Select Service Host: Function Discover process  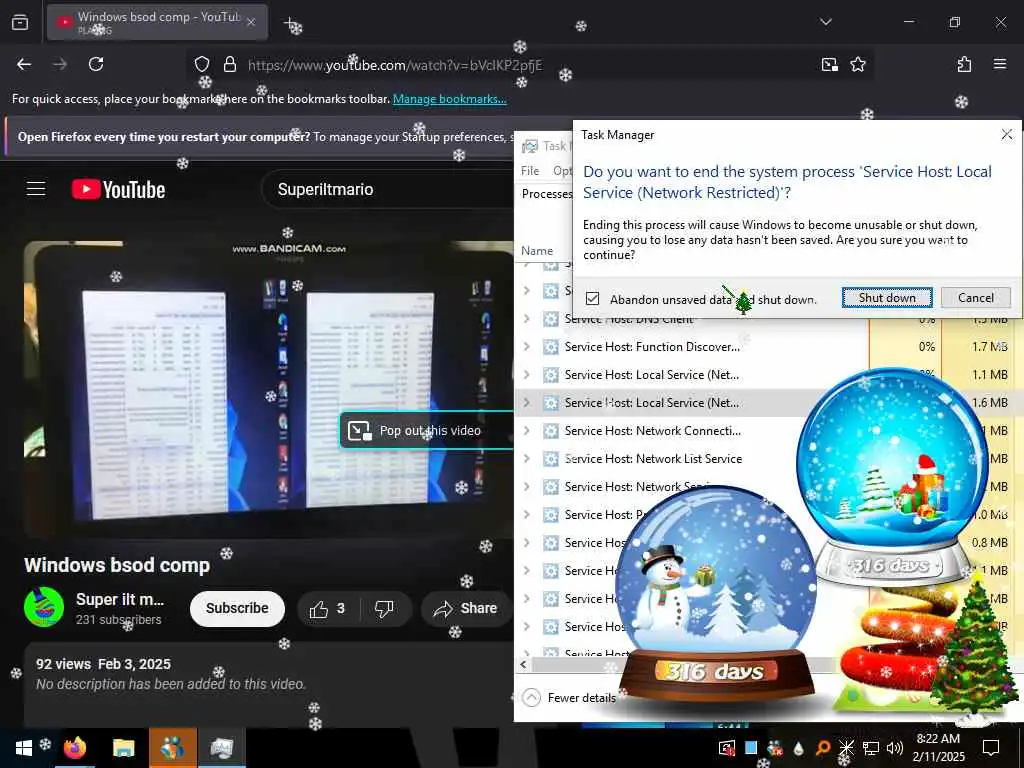(652, 347)
